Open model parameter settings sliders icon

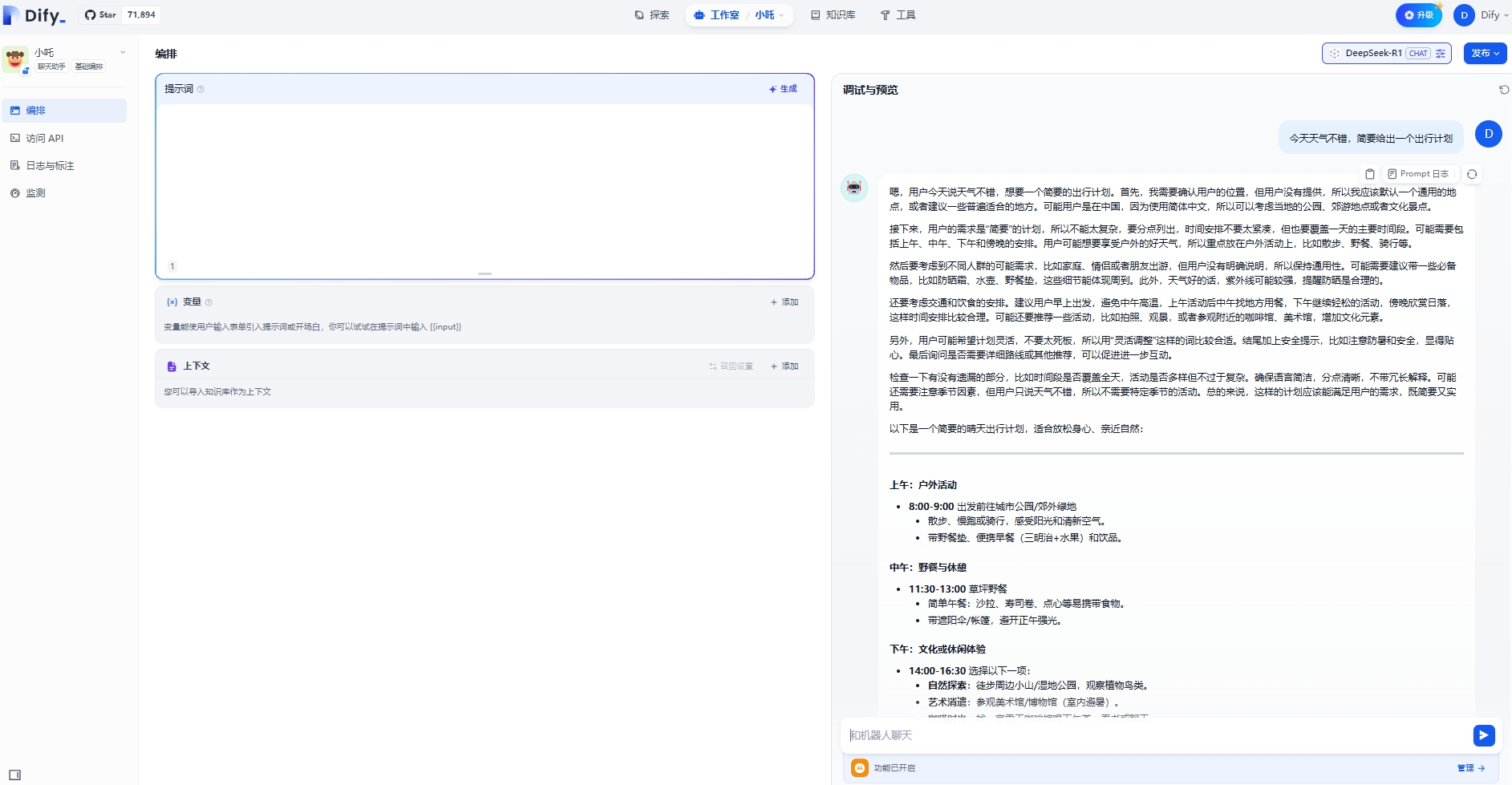[1441, 54]
